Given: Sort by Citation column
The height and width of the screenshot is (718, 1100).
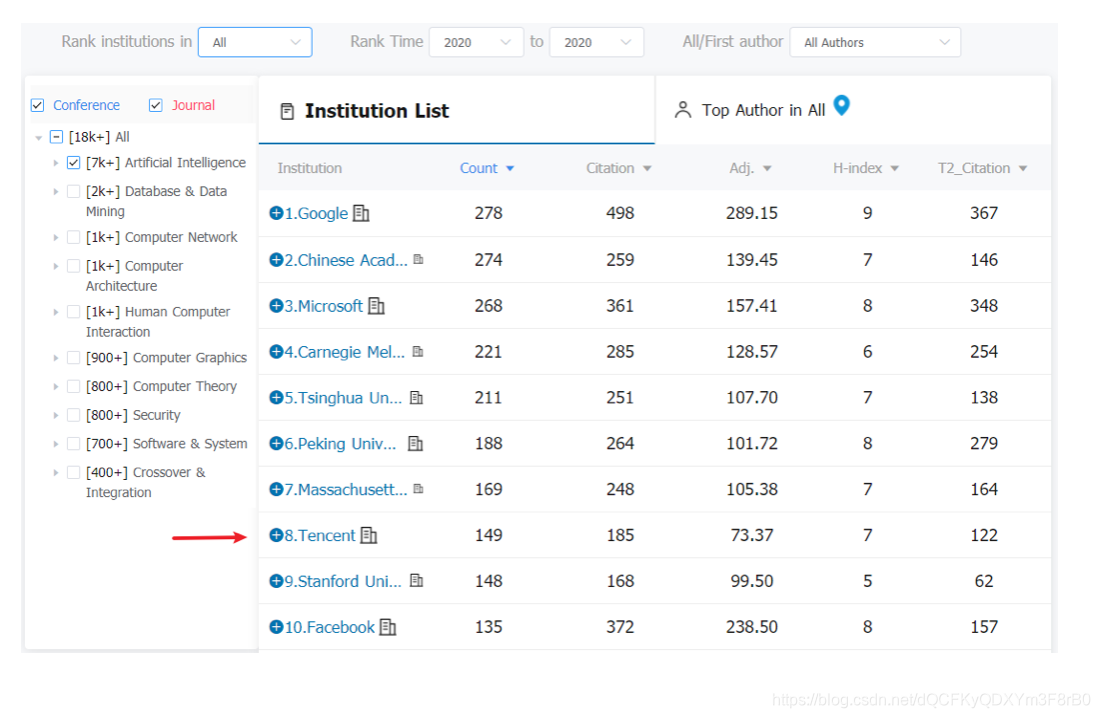Looking at the screenshot, I should point(619,168).
